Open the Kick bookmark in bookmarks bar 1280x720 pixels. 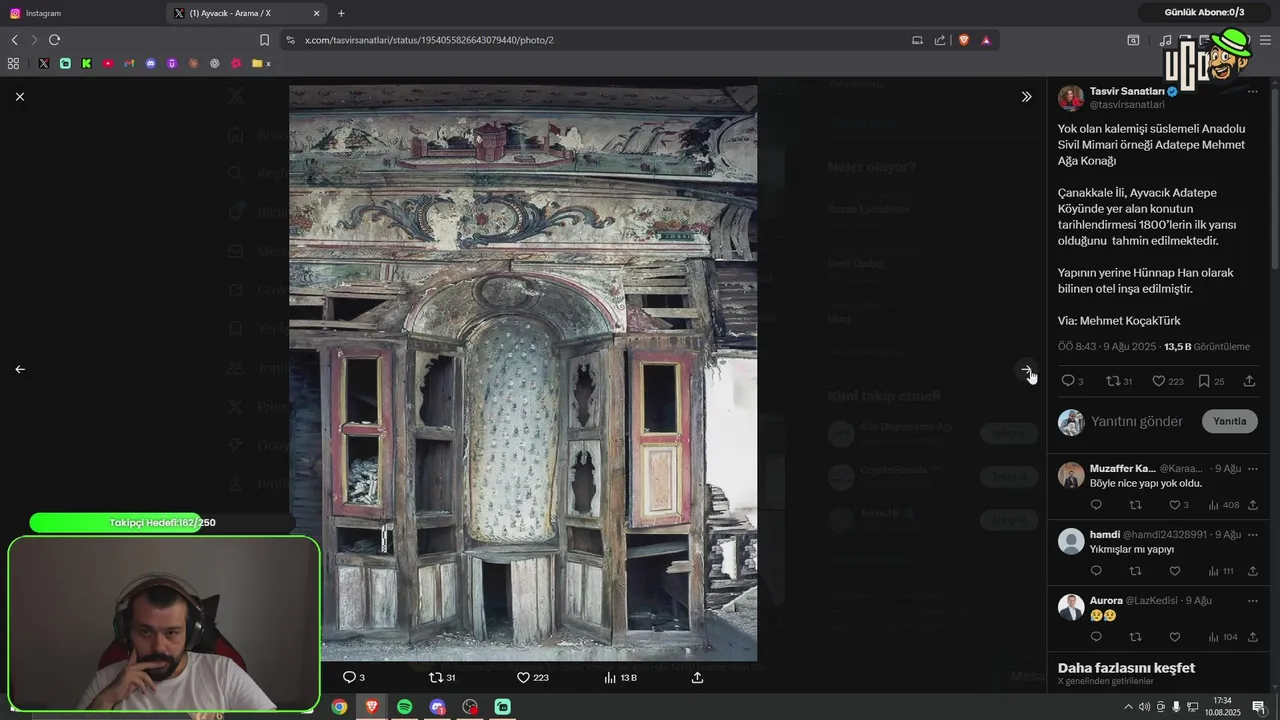(x=86, y=63)
